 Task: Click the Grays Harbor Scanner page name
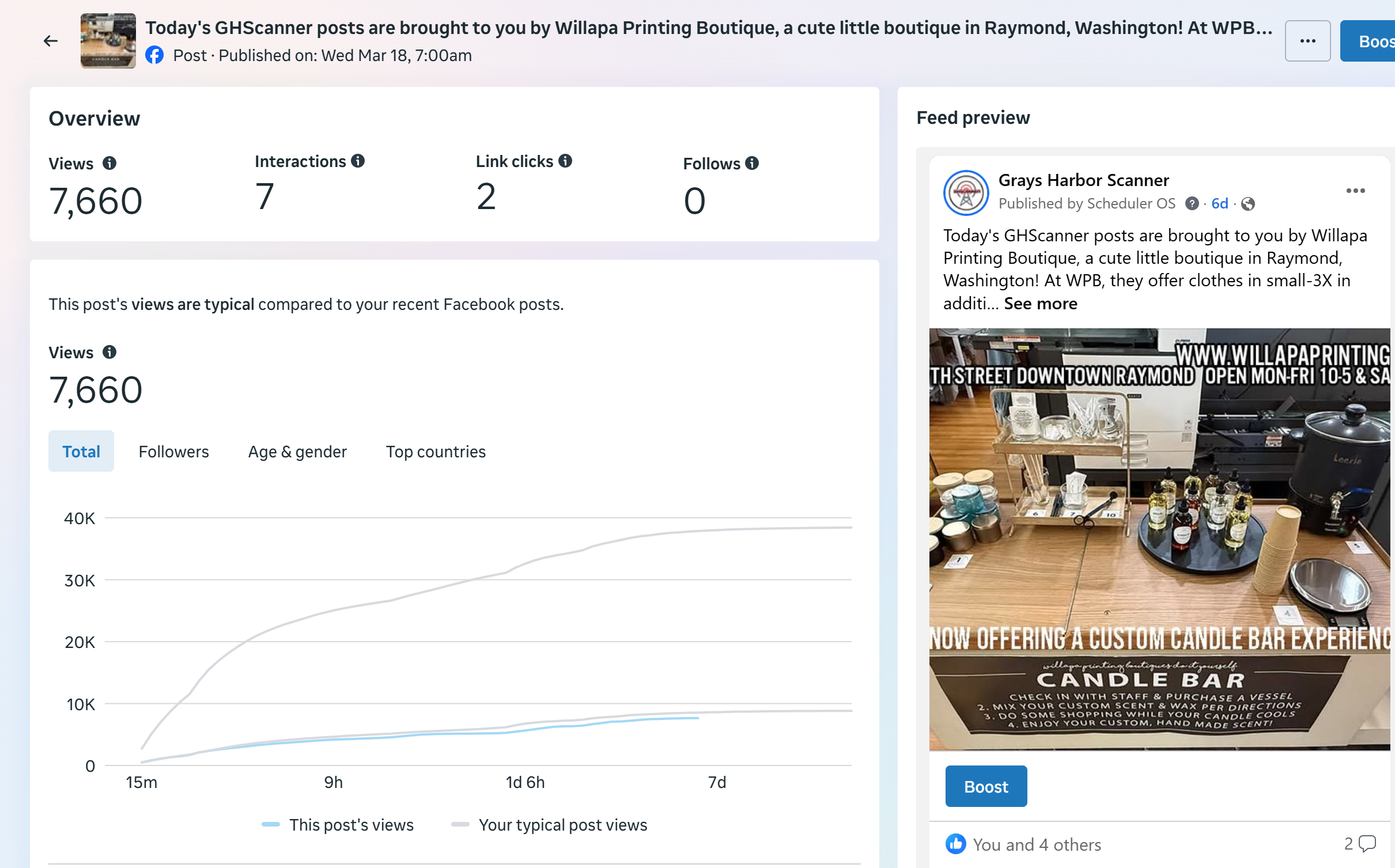[x=1083, y=180]
